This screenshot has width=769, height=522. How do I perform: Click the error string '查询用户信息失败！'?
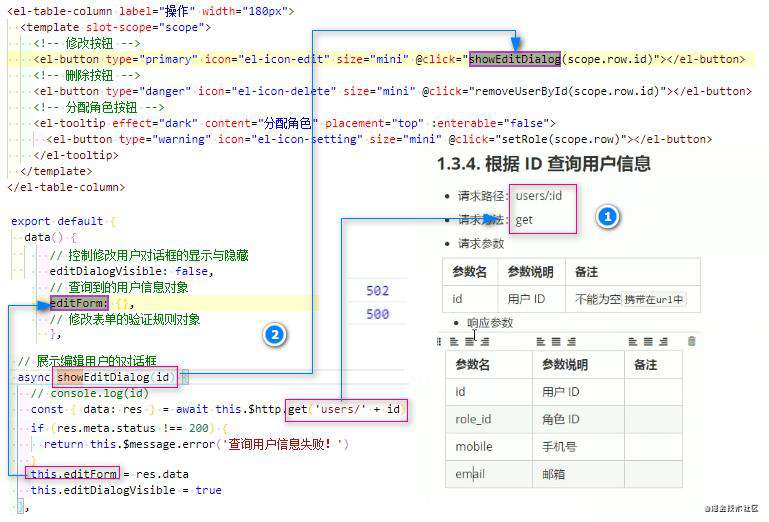(284, 444)
